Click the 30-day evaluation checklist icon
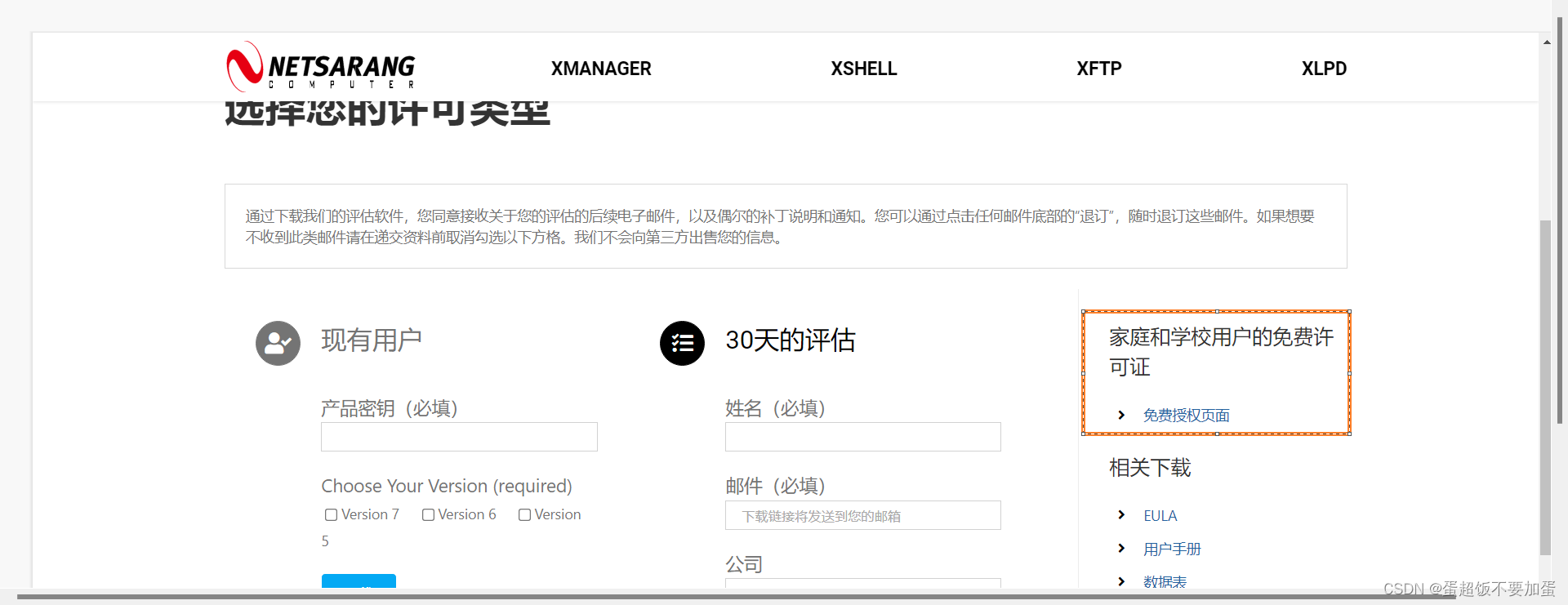This screenshot has width=1568, height=605. [x=682, y=343]
